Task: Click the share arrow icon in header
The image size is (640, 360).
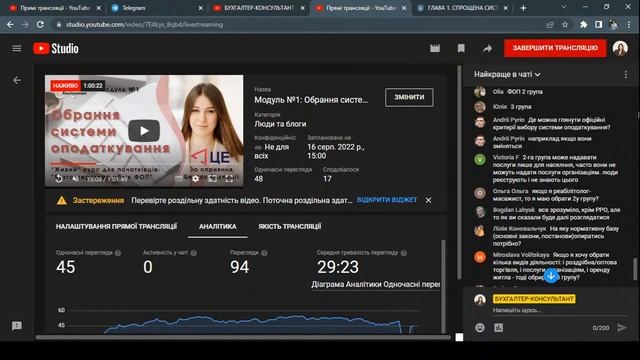Action: click(487, 49)
